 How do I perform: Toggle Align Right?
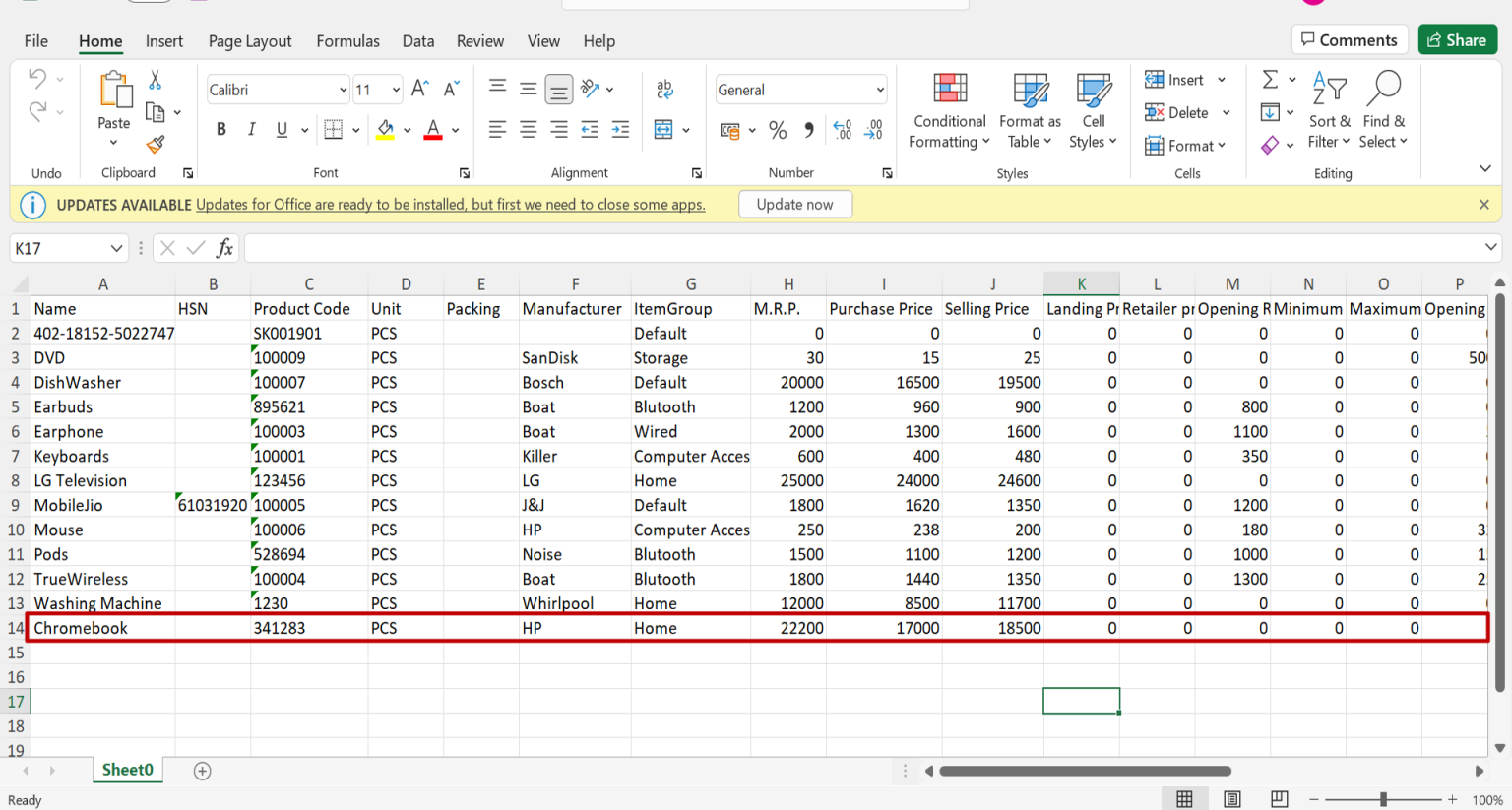[x=559, y=129]
